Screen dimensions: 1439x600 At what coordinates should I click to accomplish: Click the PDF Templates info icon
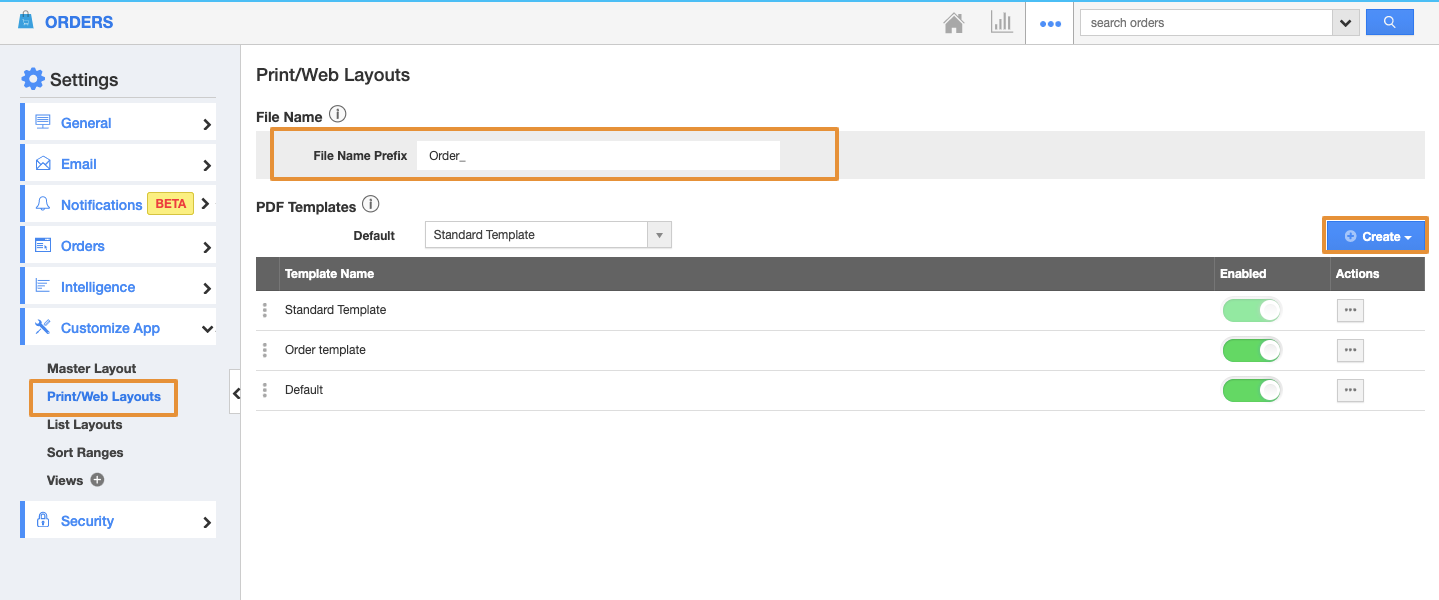click(371, 205)
